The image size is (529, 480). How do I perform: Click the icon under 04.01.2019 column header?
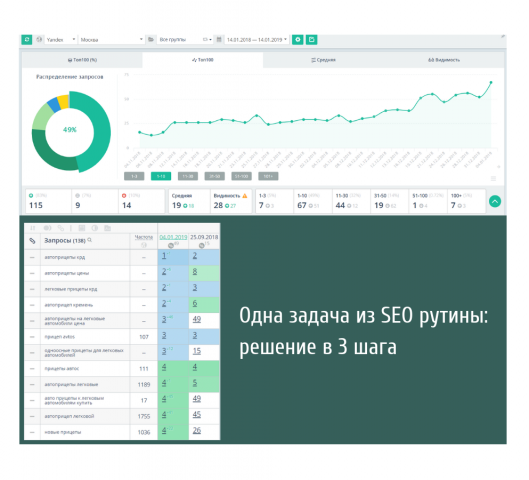[x=171, y=245]
